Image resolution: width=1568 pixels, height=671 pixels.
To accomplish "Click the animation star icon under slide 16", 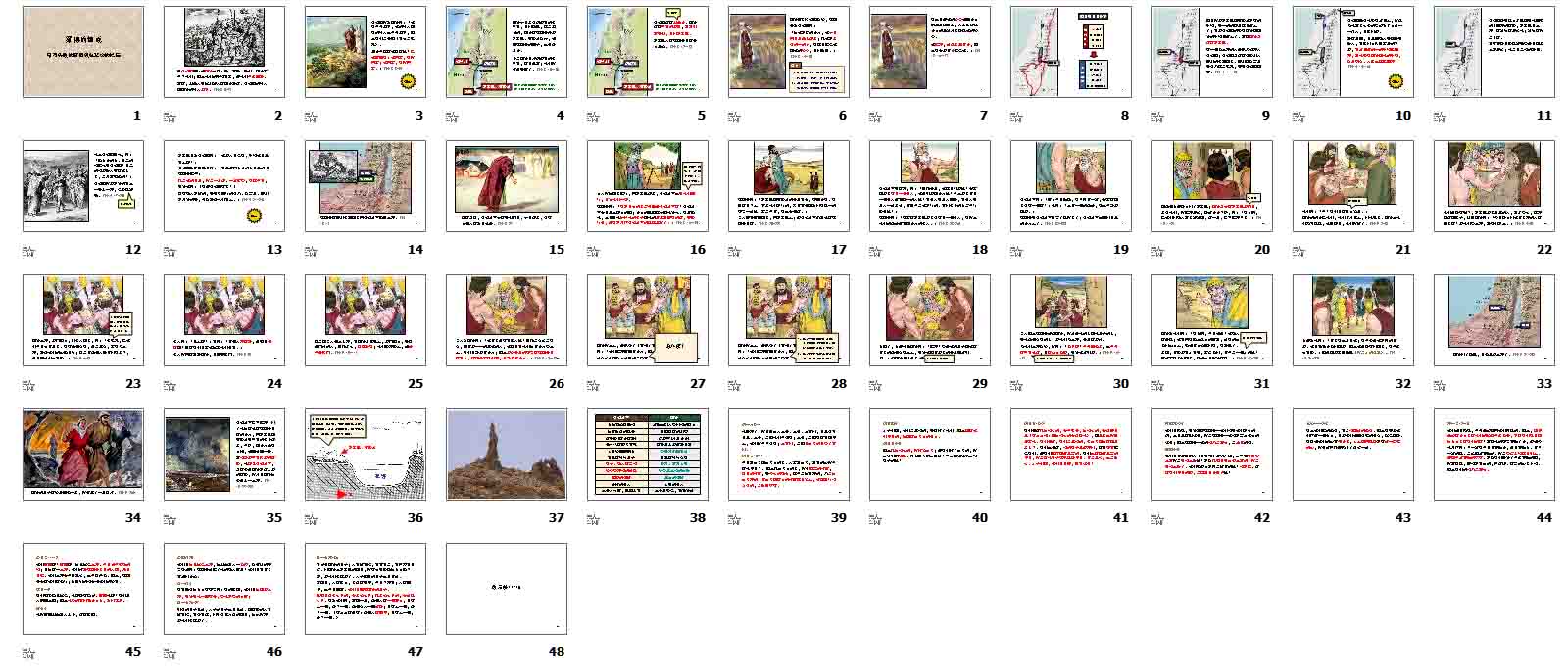I will point(594,250).
